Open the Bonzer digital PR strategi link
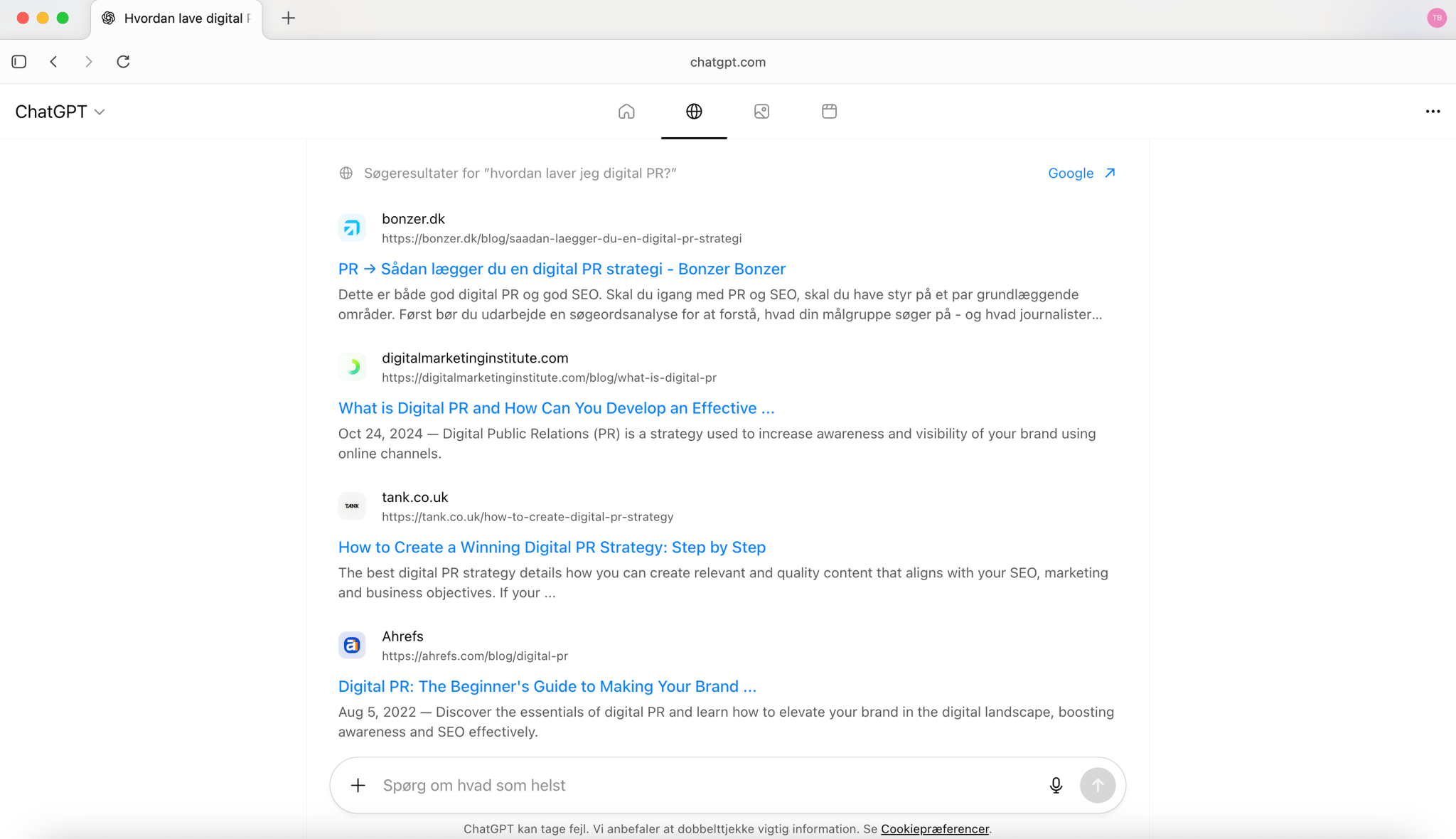 tap(562, 269)
